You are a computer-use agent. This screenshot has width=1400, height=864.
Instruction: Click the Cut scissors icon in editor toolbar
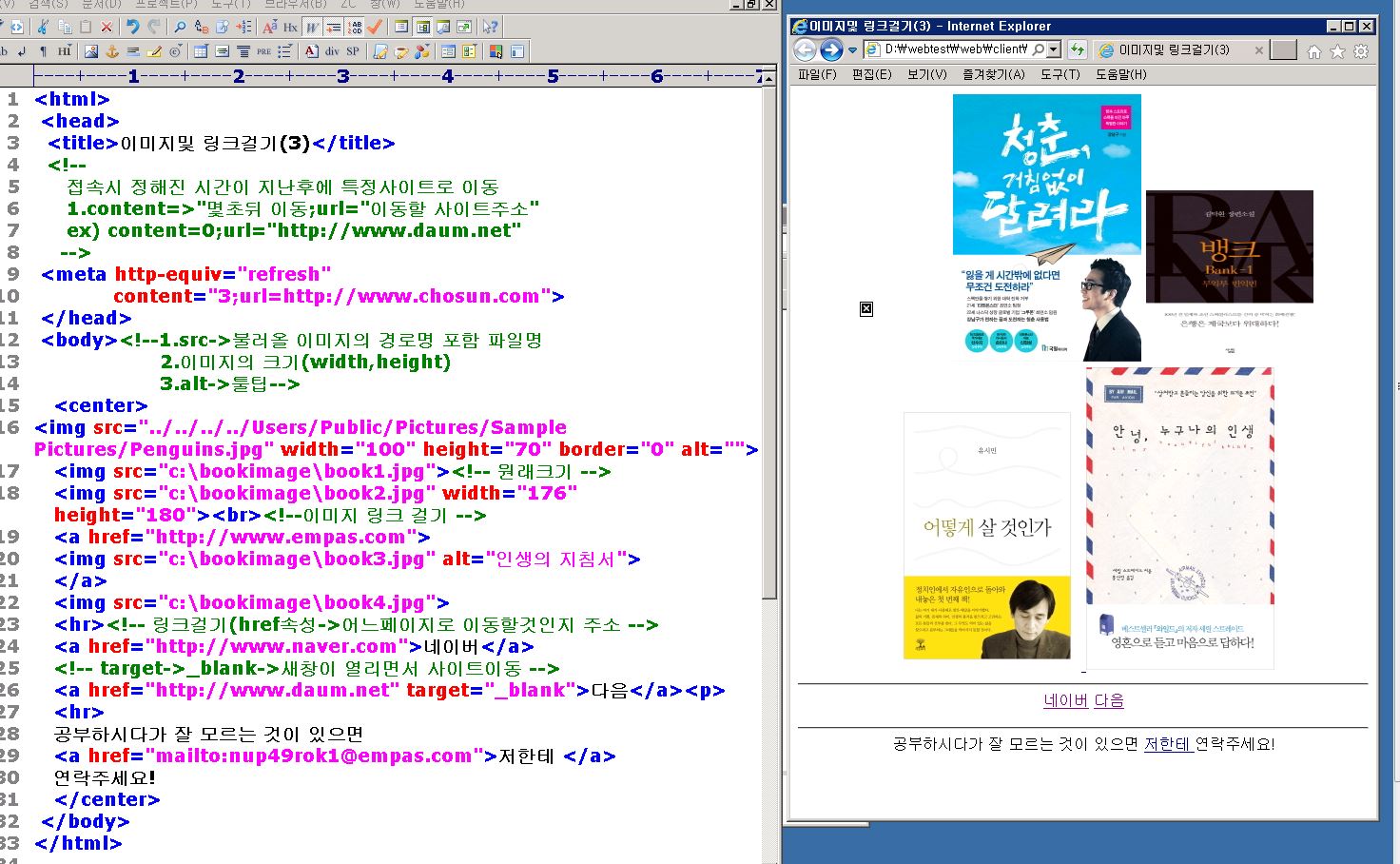(x=43, y=27)
